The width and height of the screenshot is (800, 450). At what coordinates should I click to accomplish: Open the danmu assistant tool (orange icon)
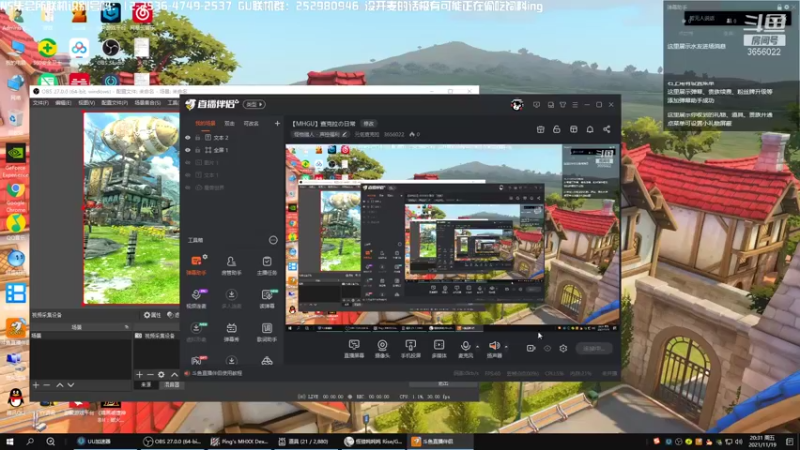(x=196, y=265)
